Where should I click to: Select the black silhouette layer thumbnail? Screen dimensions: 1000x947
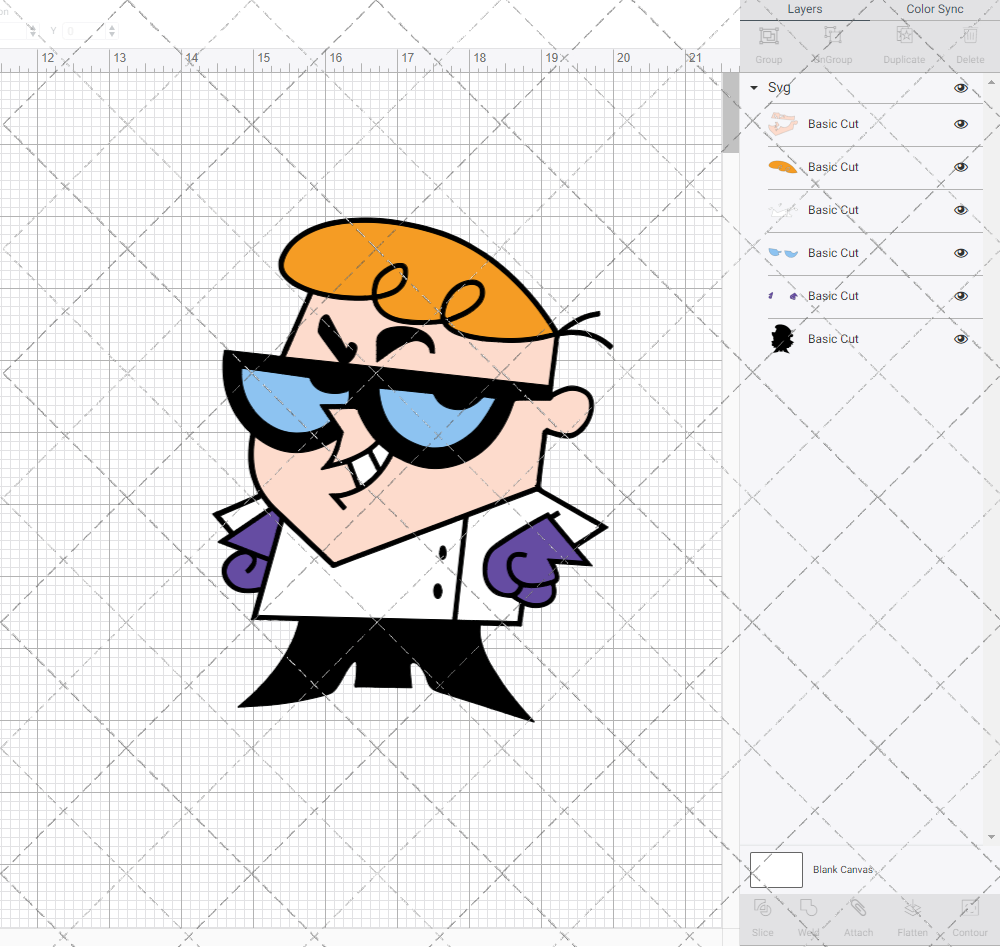point(782,339)
